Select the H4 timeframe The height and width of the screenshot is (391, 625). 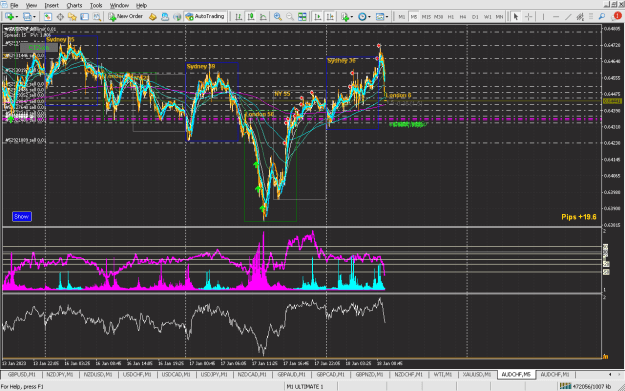(x=463, y=17)
